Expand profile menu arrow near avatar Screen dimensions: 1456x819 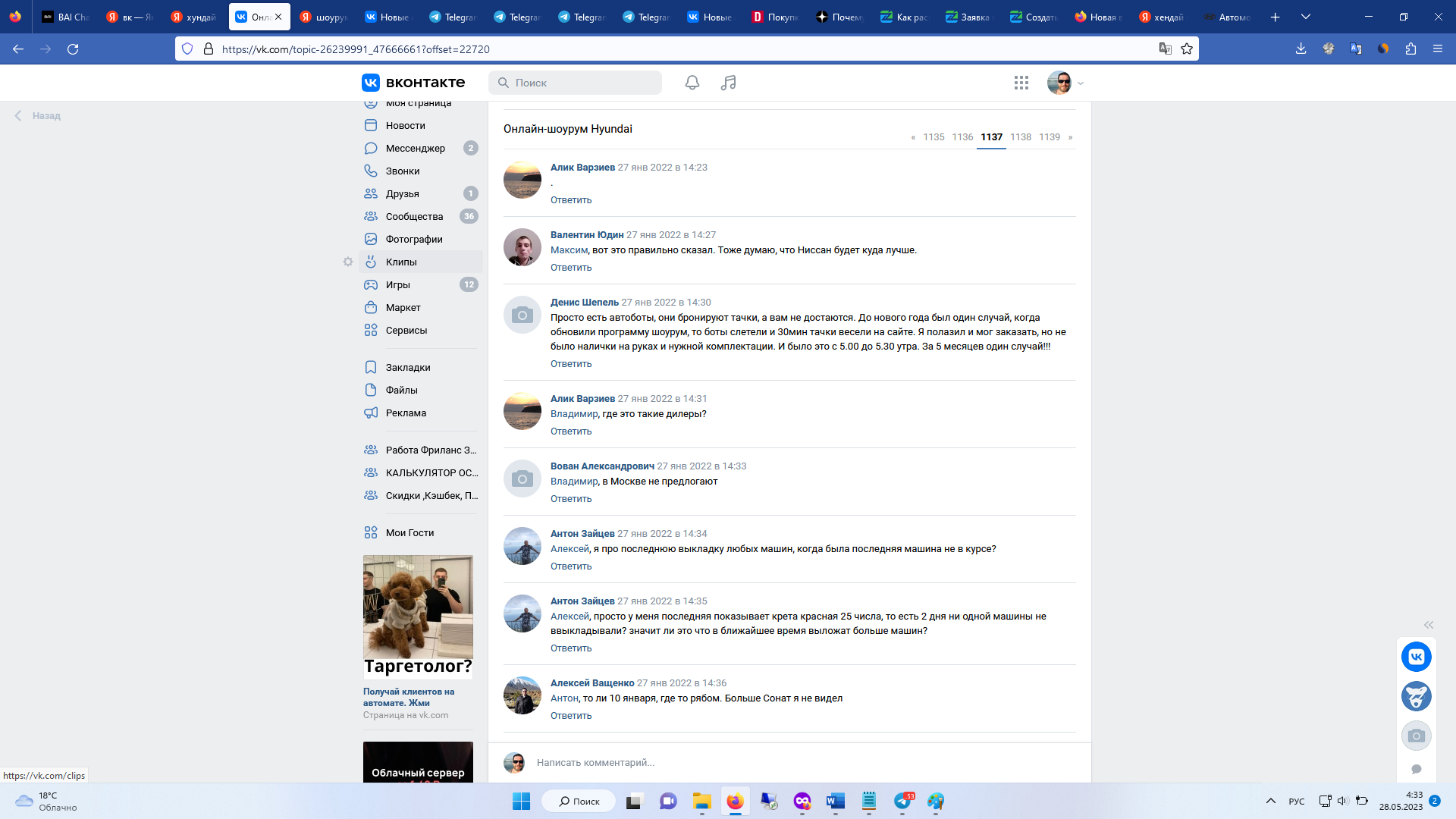point(1081,83)
